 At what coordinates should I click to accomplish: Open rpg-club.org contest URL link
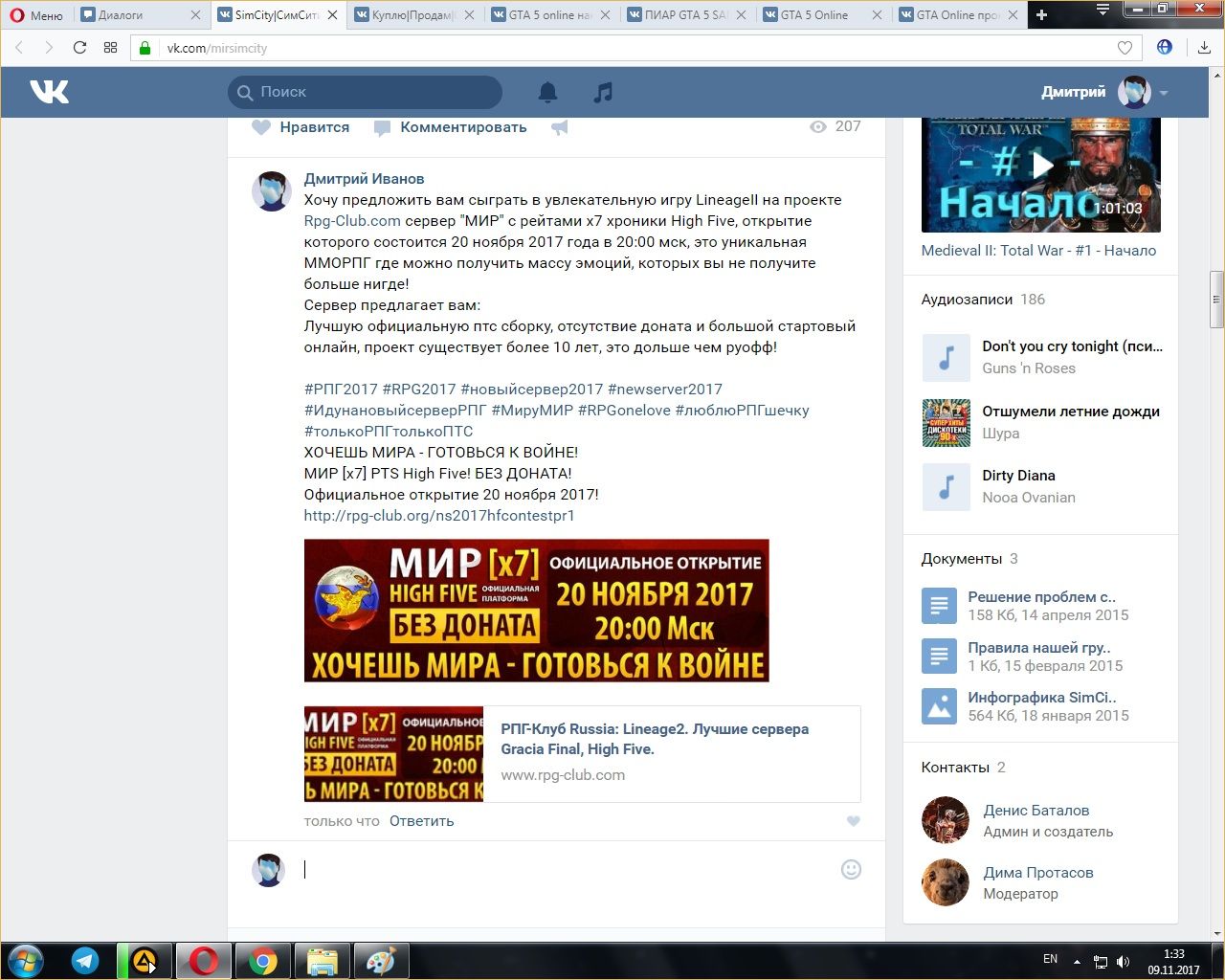click(x=439, y=516)
